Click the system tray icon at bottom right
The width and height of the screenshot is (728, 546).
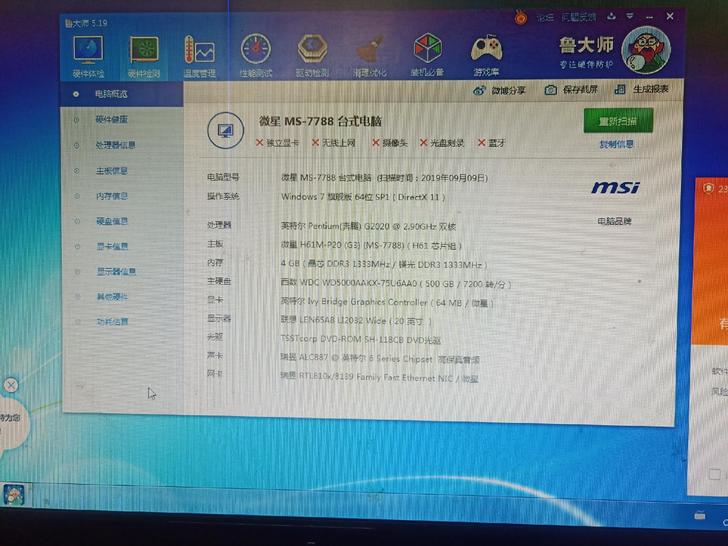click(700, 515)
